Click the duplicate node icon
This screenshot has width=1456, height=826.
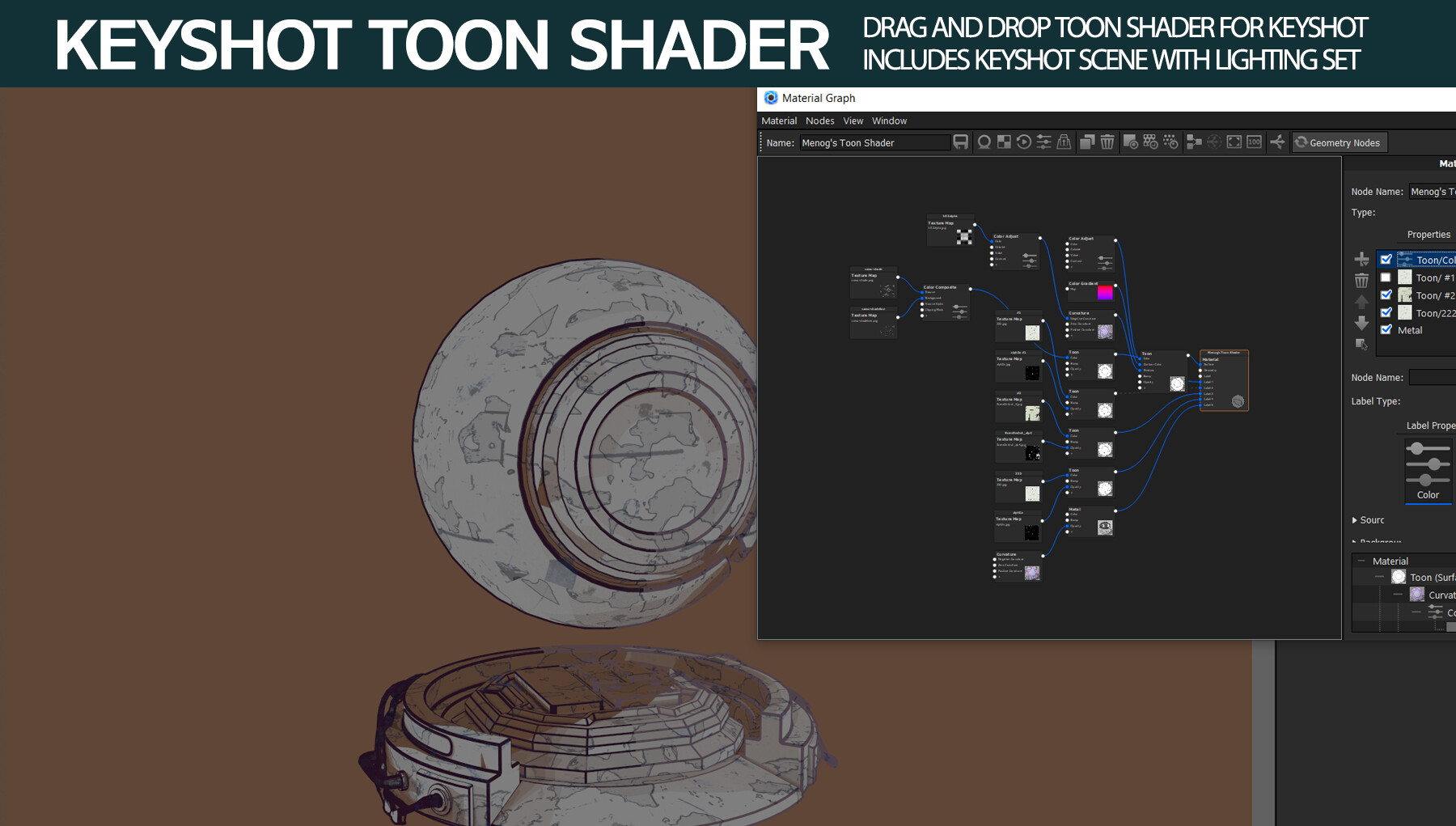pyautogui.click(x=1086, y=142)
